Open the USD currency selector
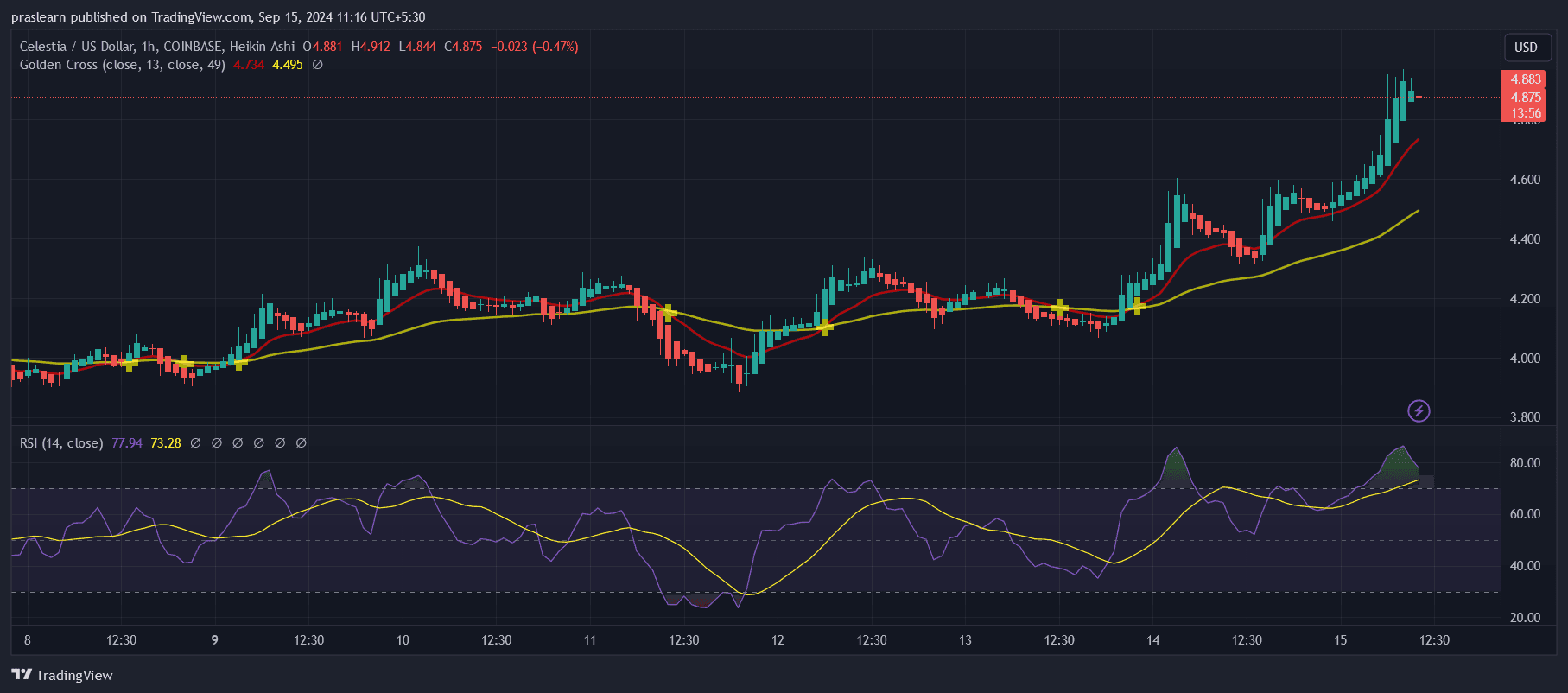Image resolution: width=1568 pixels, height=693 pixels. pyautogui.click(x=1526, y=48)
